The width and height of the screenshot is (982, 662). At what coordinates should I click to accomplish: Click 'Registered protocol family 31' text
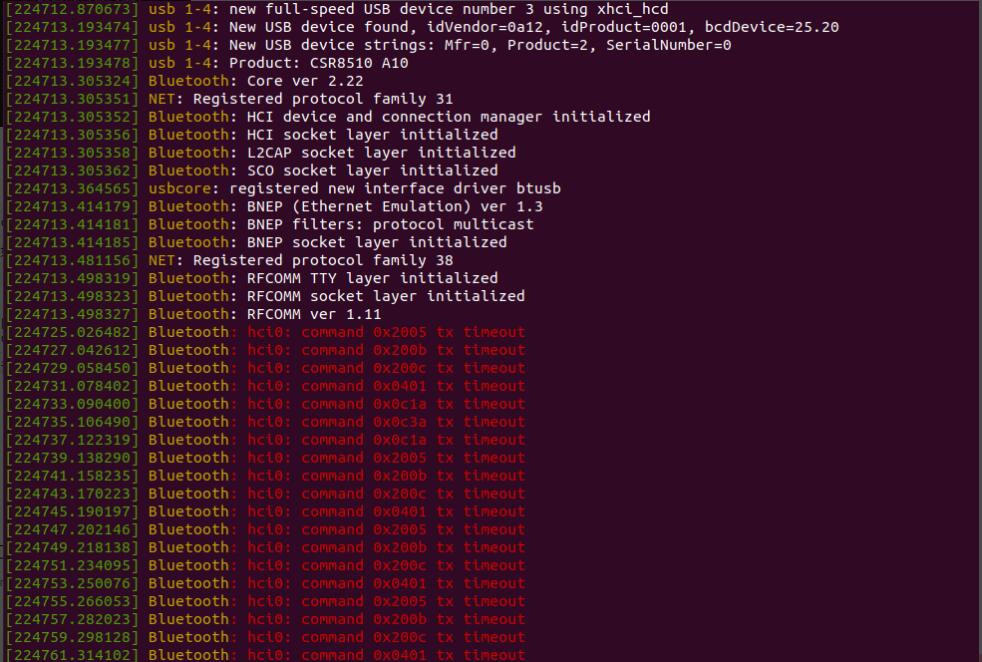pyautogui.click(x=323, y=99)
